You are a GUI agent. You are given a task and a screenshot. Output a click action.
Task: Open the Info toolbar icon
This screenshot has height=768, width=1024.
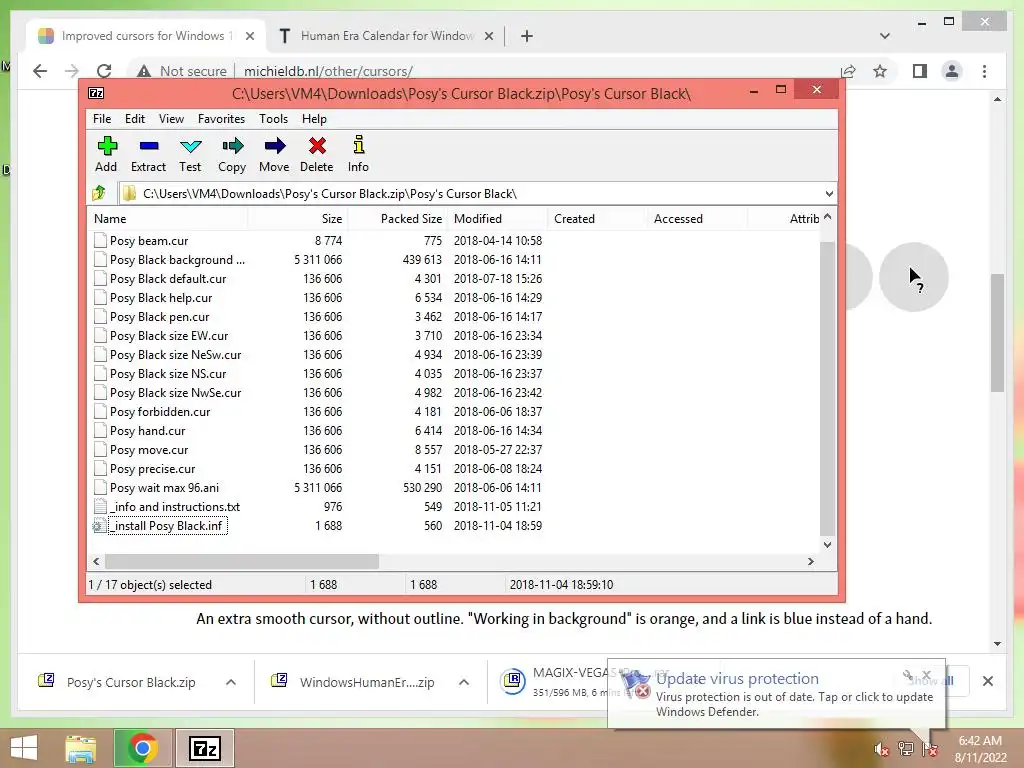358,154
